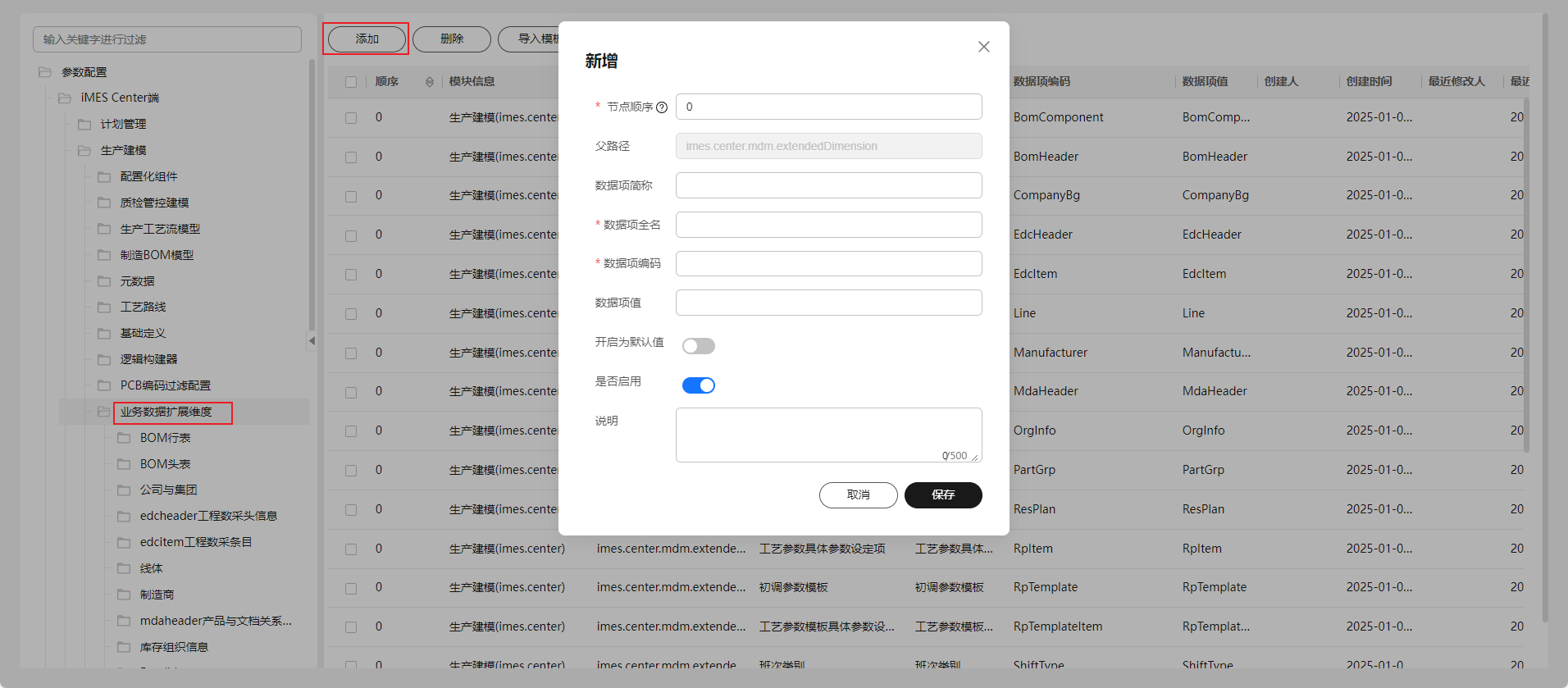Click 保存 in the 新增 dialog
The image size is (1568, 688).
click(943, 495)
